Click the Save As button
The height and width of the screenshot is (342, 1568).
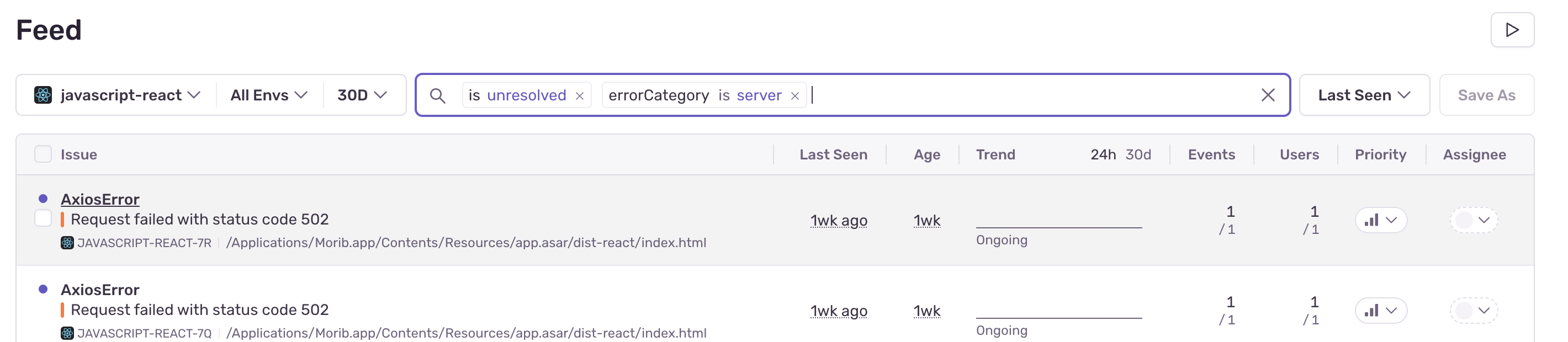1486,95
